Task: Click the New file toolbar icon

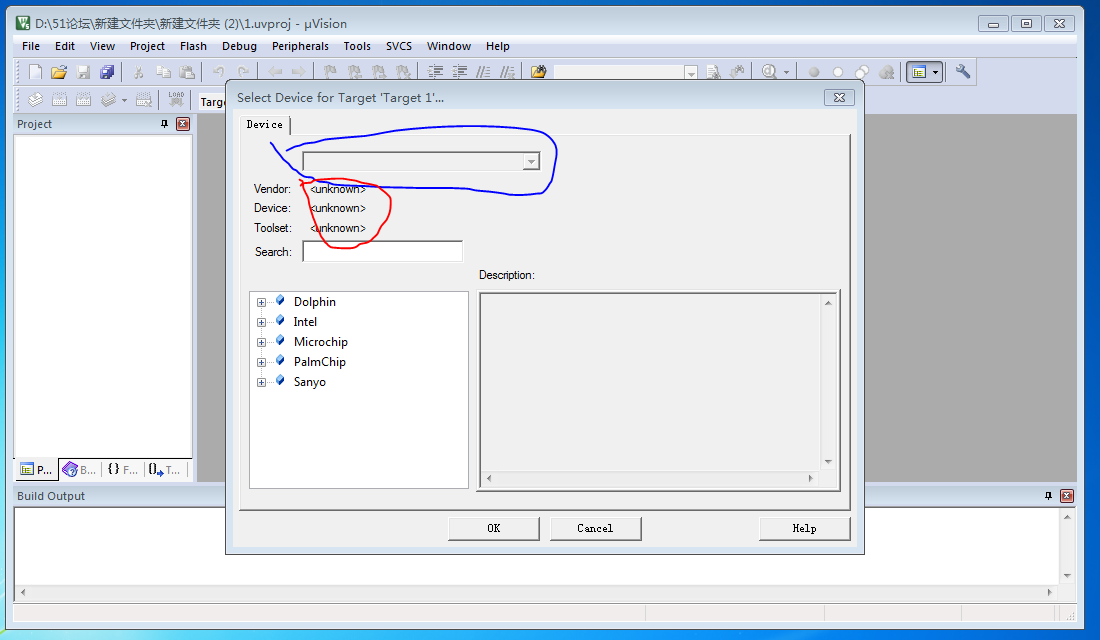Action: (x=35, y=72)
